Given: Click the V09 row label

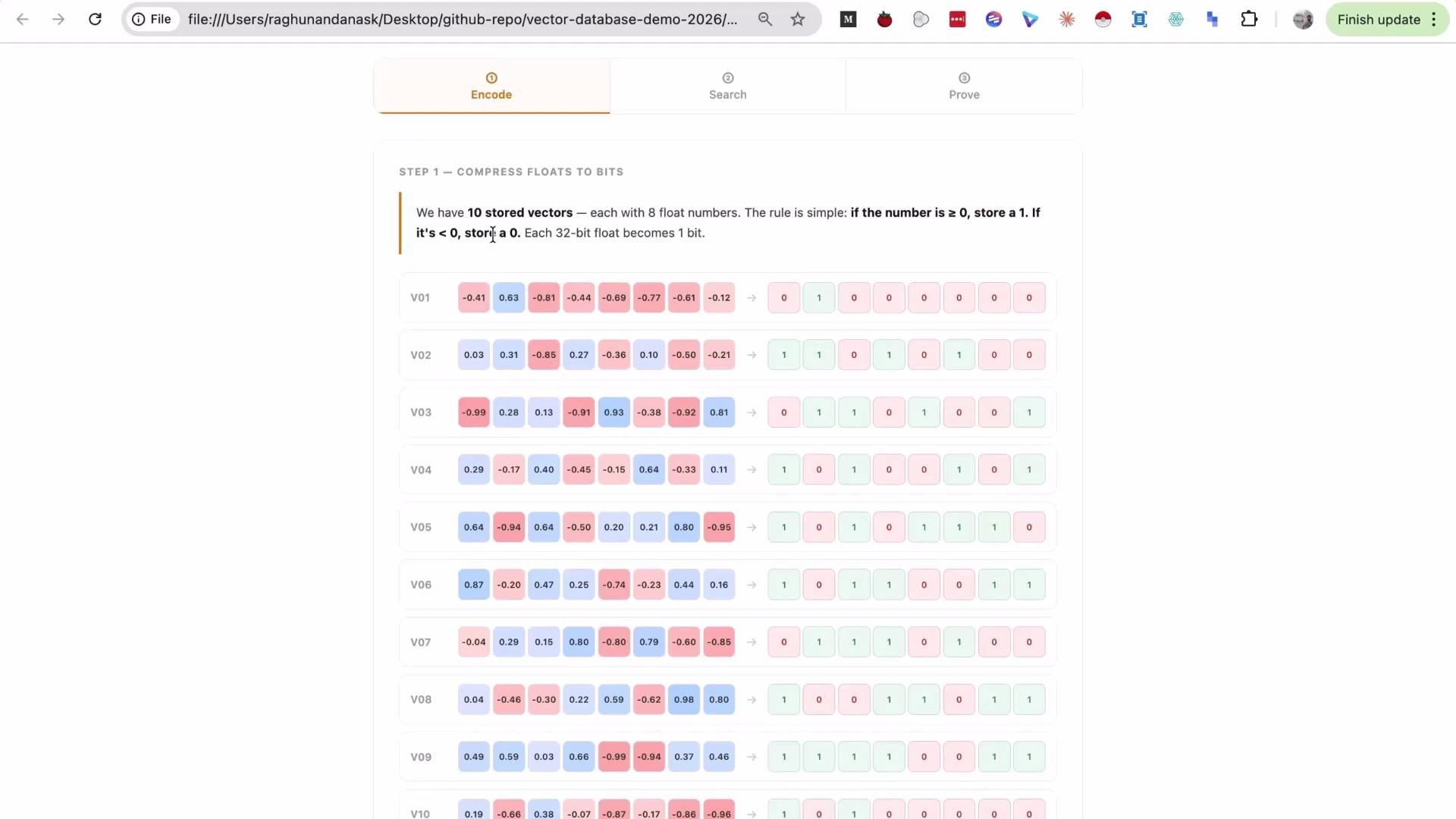Looking at the screenshot, I should coord(421,757).
